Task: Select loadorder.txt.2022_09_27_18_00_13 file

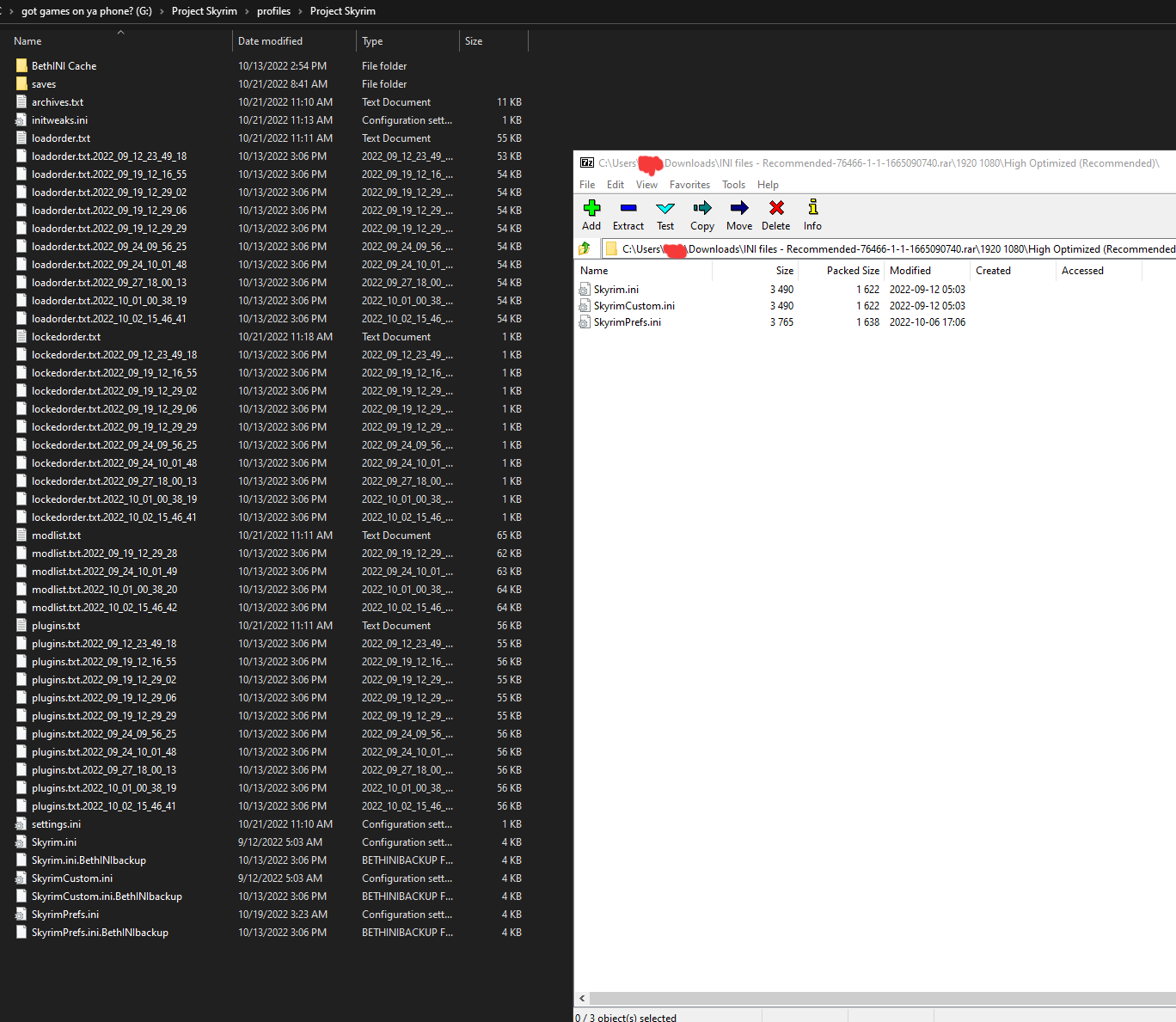Action: pos(109,282)
